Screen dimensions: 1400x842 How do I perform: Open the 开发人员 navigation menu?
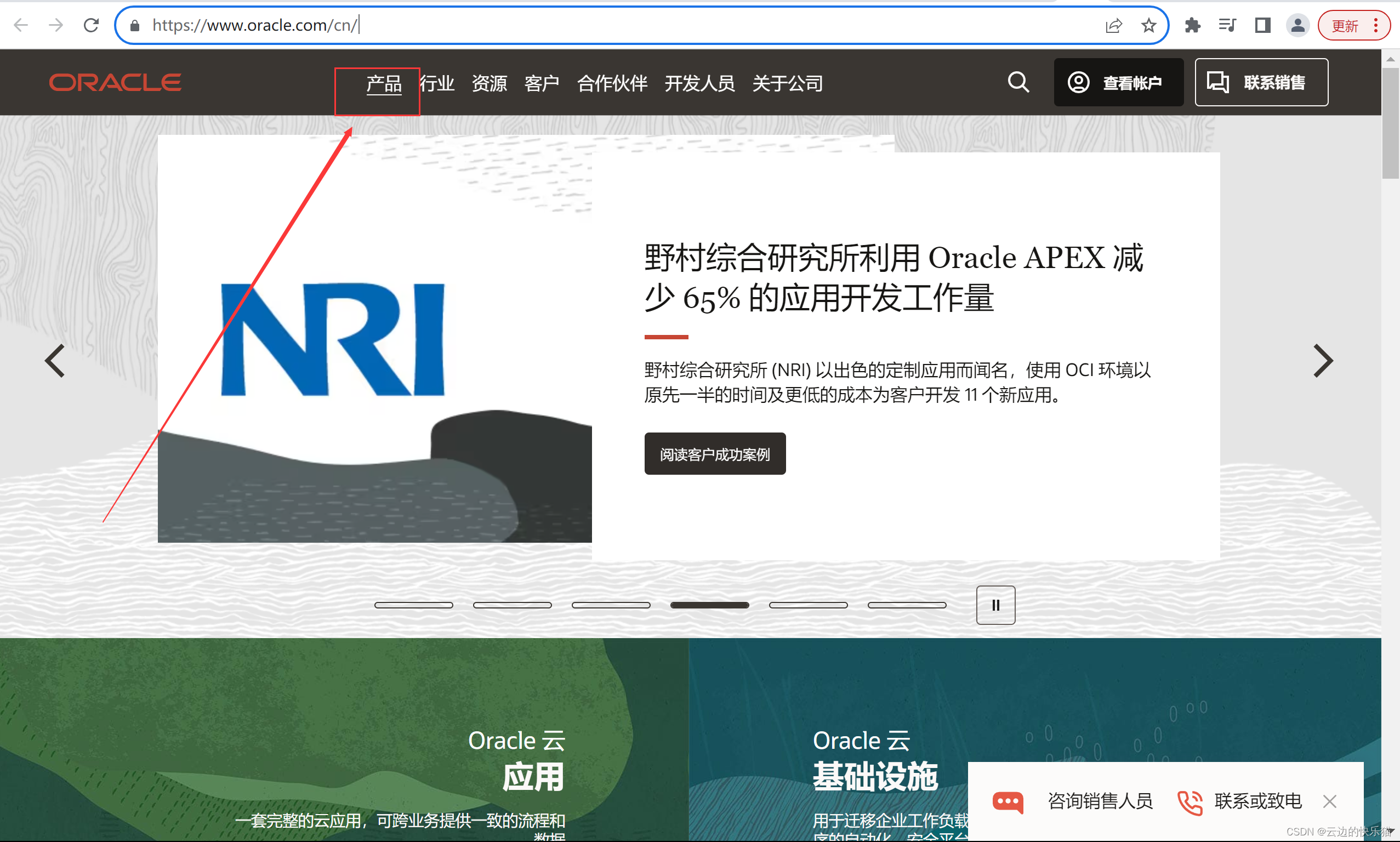[699, 84]
